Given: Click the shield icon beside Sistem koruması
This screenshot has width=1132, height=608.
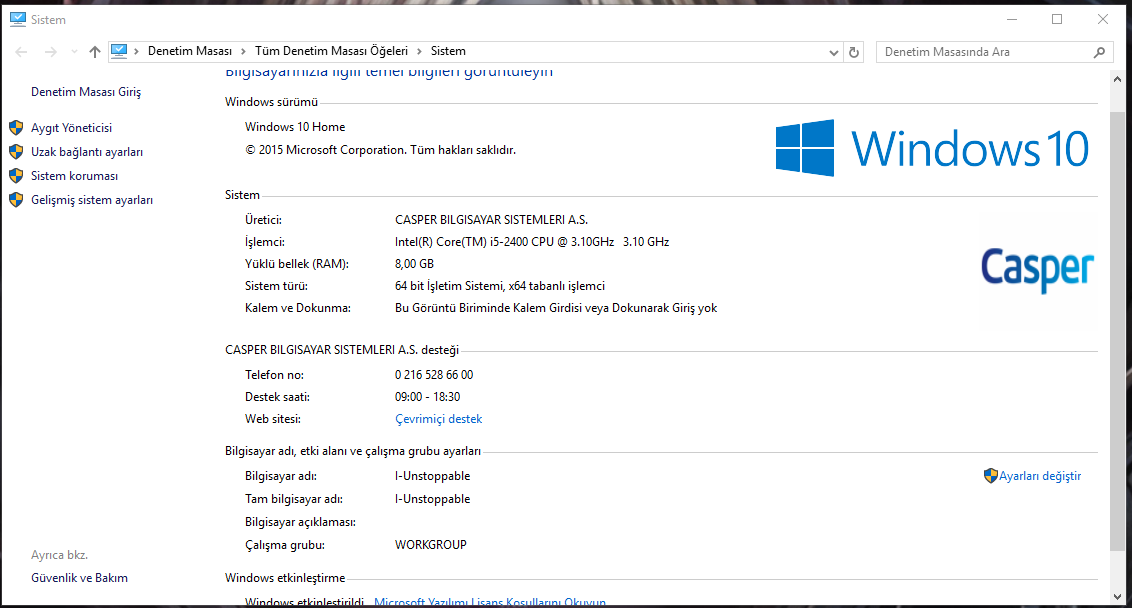Looking at the screenshot, I should click(x=16, y=175).
